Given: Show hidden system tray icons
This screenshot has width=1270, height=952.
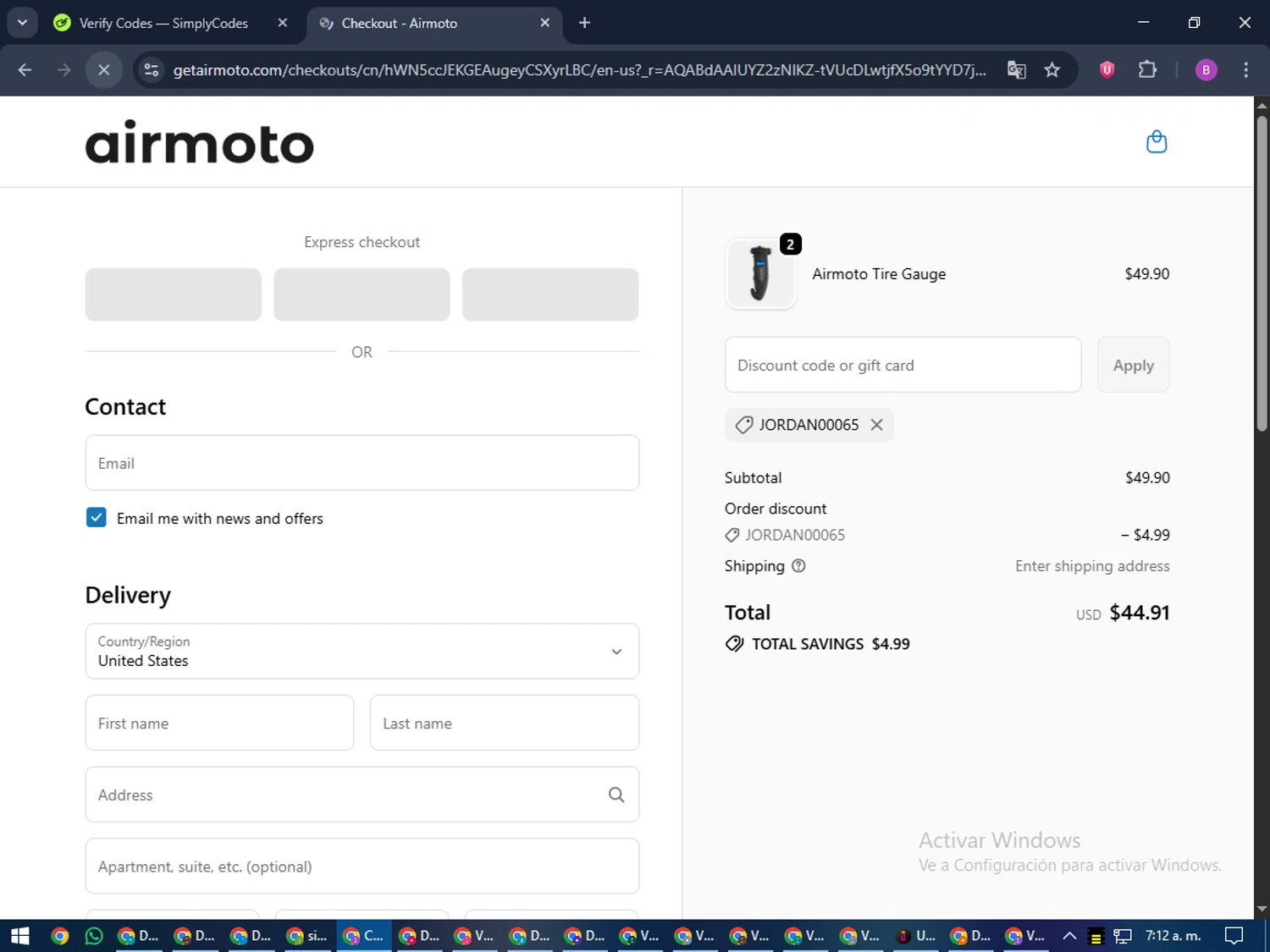Looking at the screenshot, I should pos(1069,936).
